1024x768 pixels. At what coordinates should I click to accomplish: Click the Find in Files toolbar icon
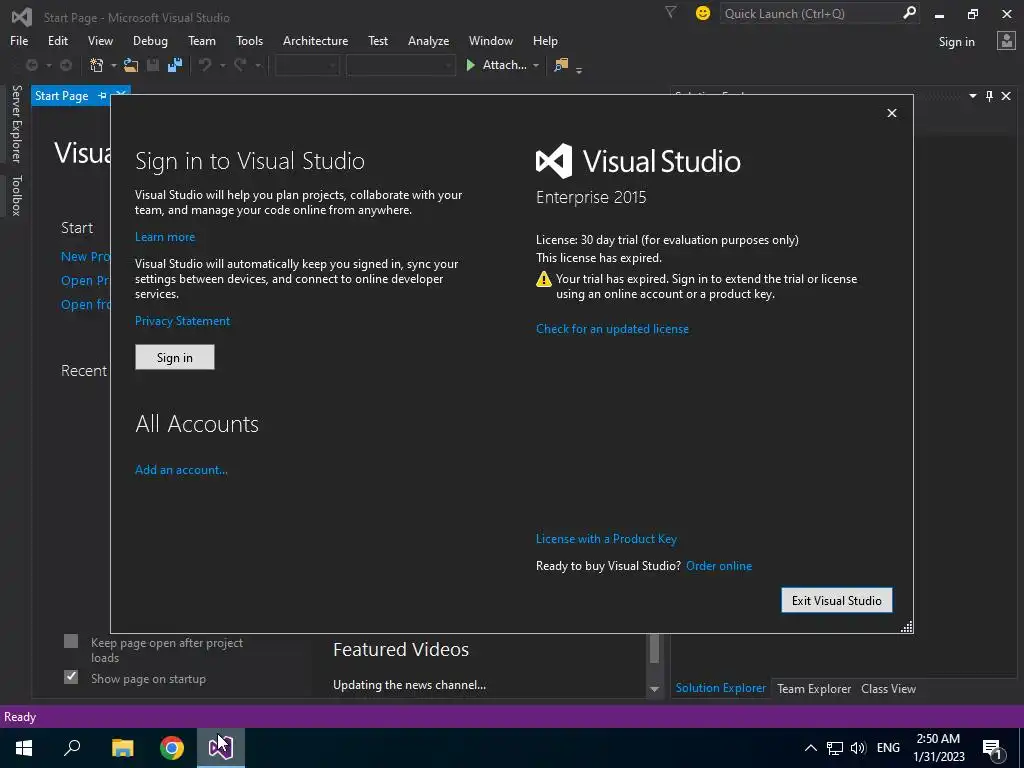click(561, 65)
